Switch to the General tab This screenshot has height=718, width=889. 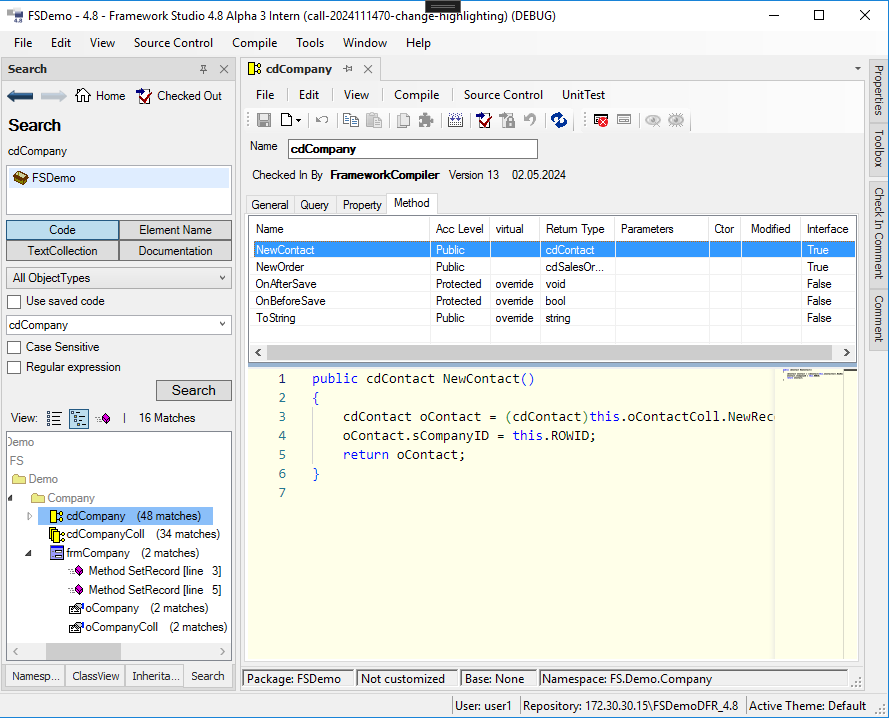[270, 205]
